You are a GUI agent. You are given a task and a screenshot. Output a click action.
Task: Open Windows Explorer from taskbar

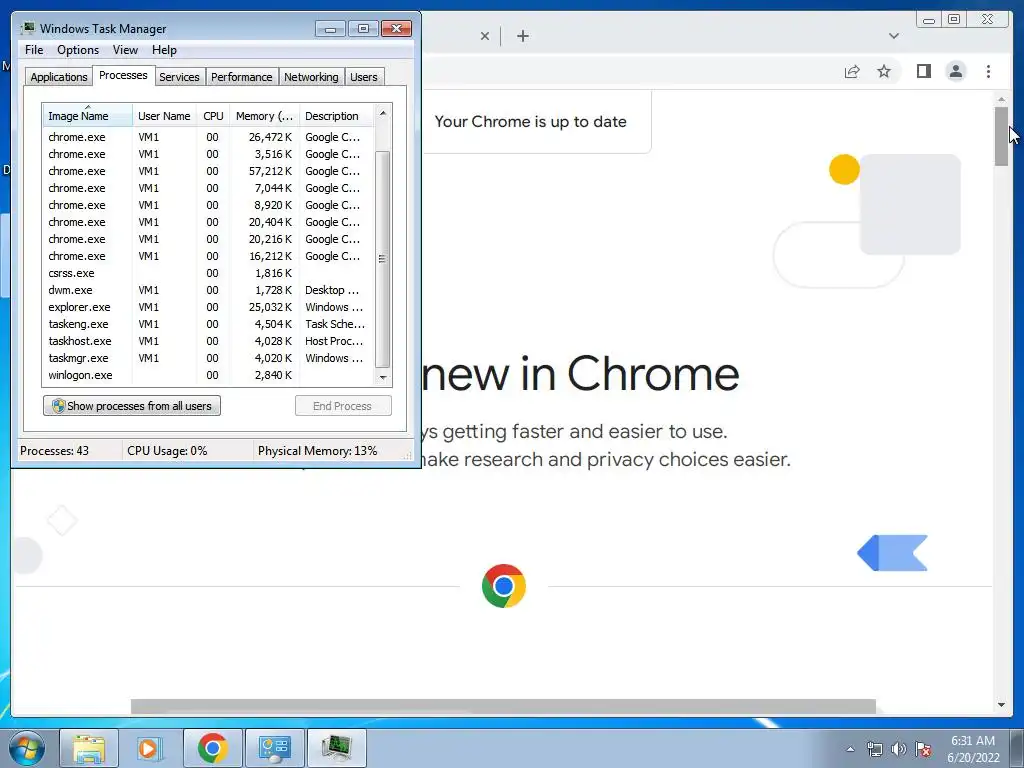(x=89, y=748)
